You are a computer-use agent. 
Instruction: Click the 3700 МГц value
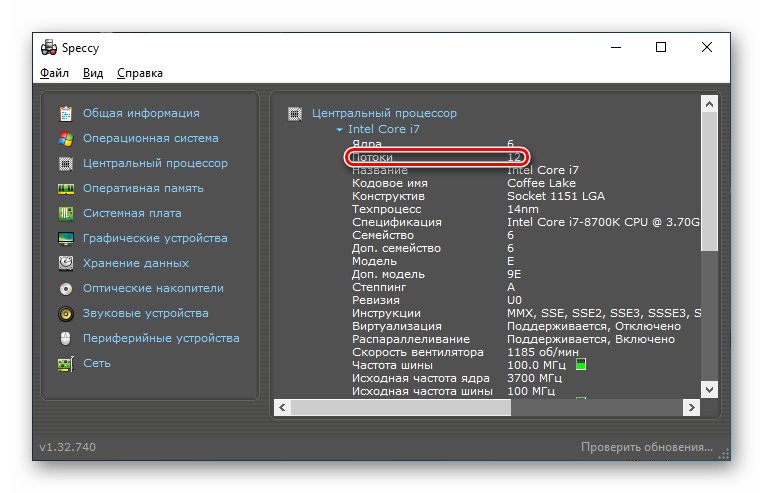534,378
